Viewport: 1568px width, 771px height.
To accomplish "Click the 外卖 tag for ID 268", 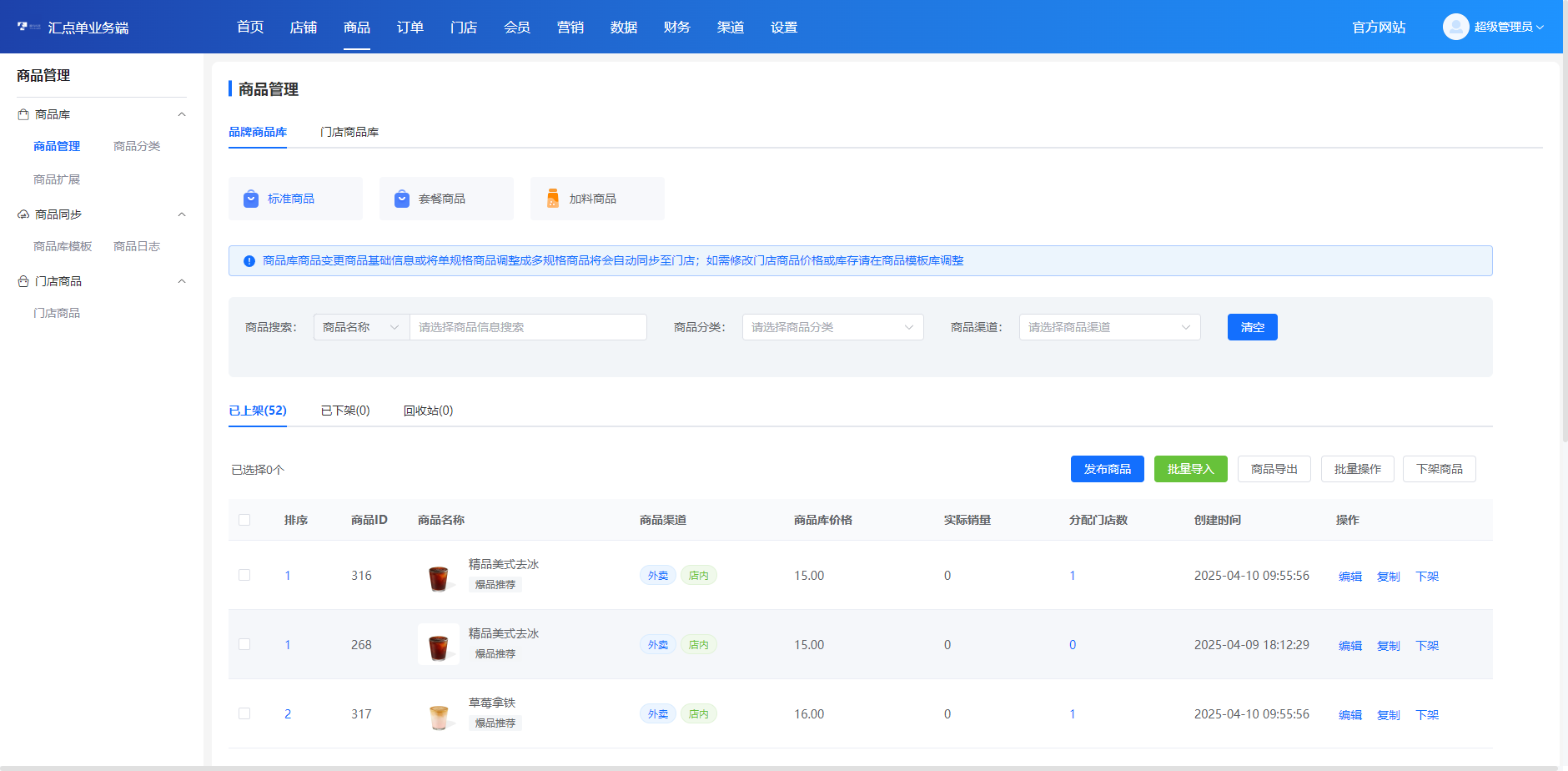I will click(658, 644).
